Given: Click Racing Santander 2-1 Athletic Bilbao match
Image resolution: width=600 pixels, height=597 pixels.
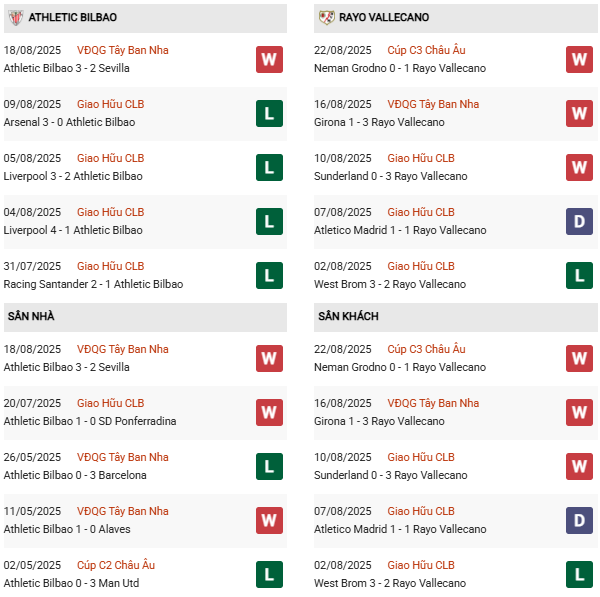Looking at the screenshot, I should pos(93,284).
